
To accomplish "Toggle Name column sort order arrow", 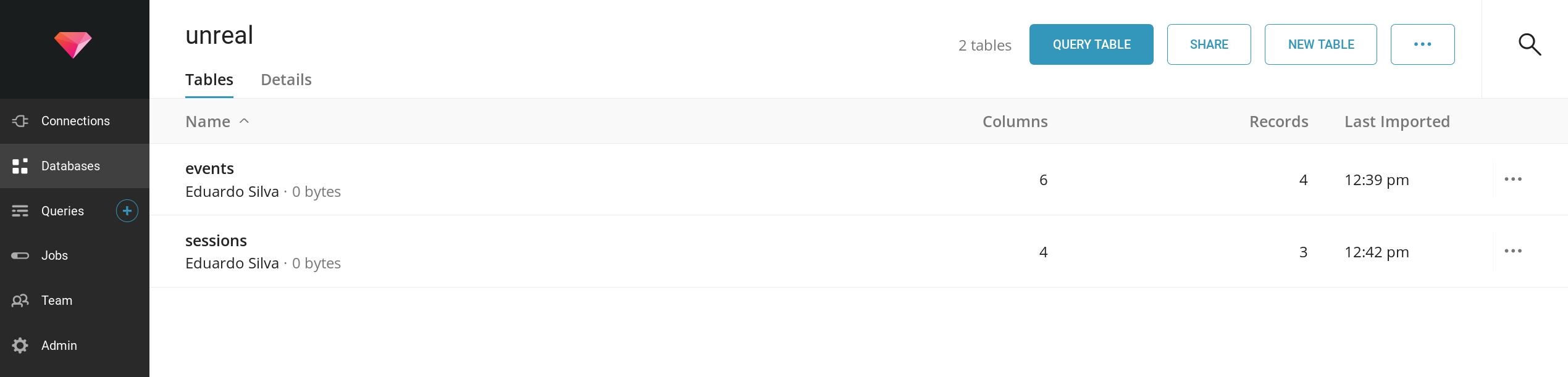I will [x=244, y=122].
